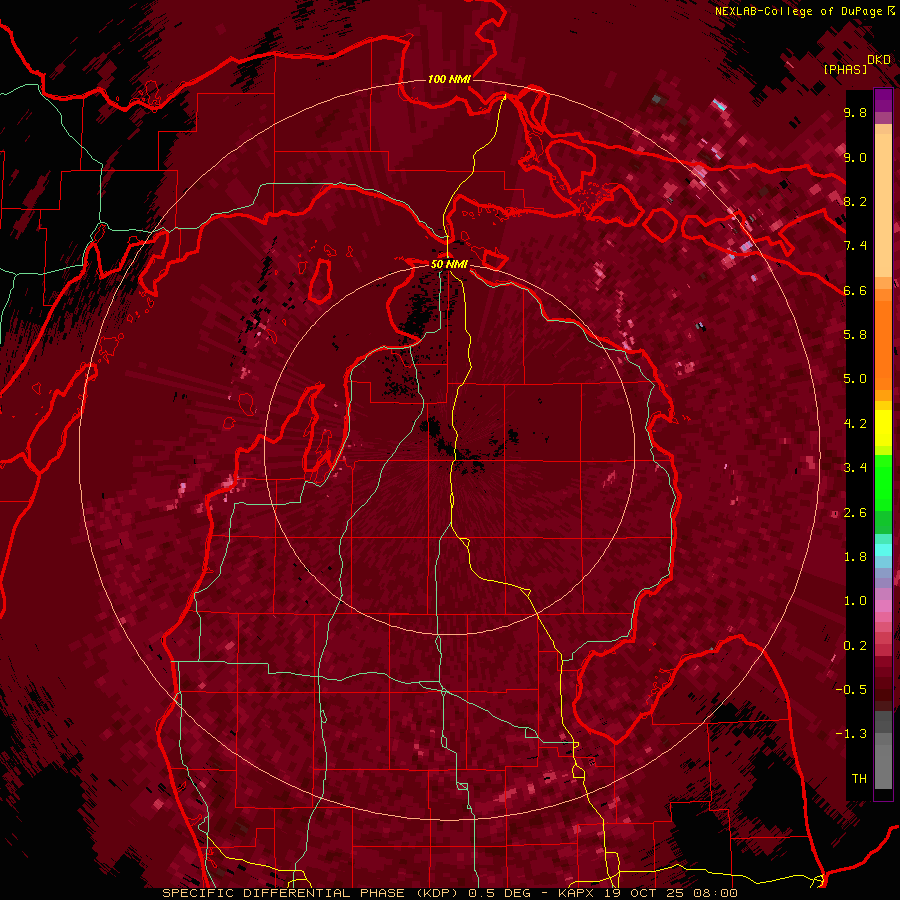
Task: Click the 2.6 scale value
Action: click(x=855, y=513)
